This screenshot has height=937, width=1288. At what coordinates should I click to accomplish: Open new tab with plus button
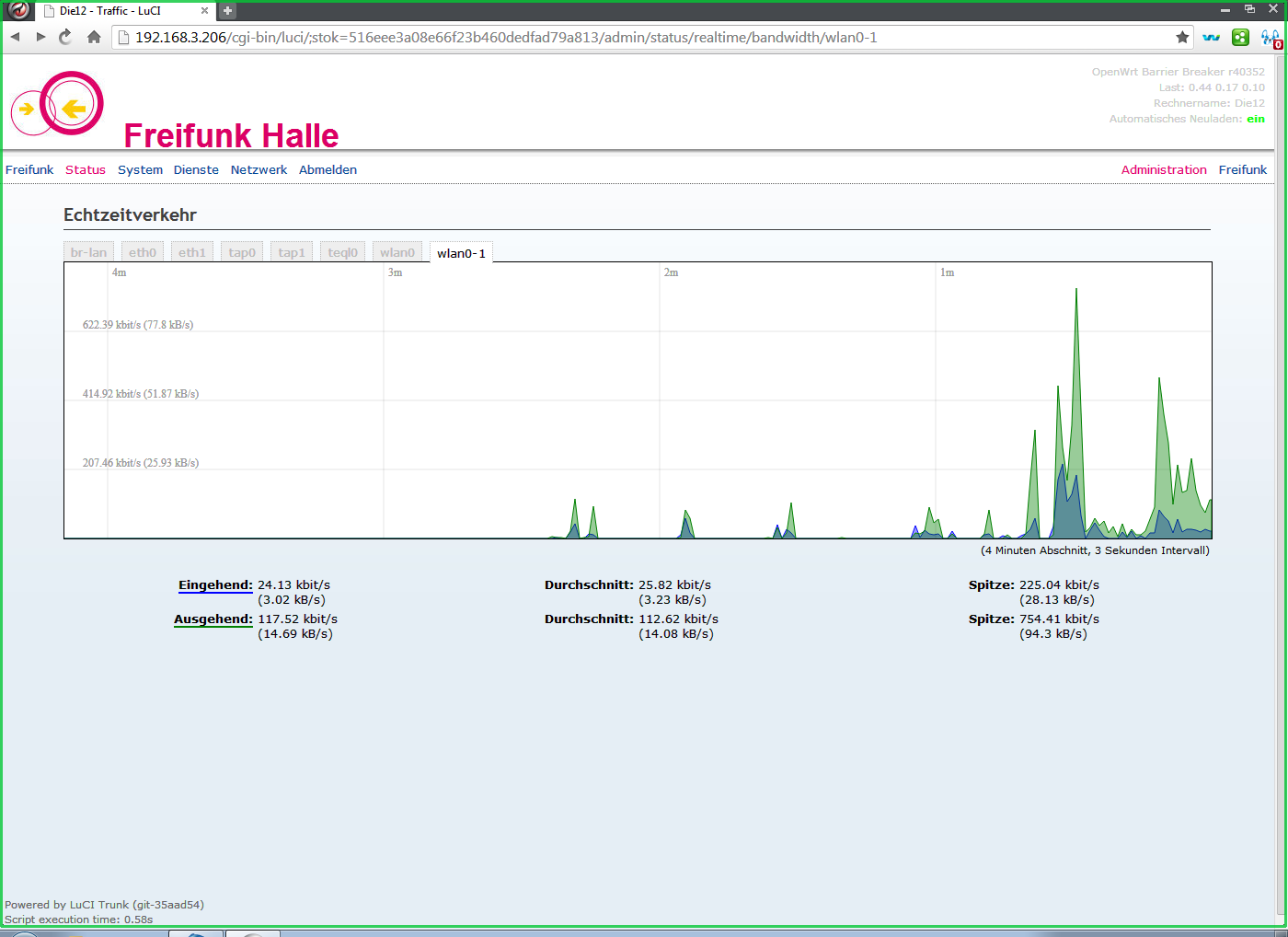[227, 11]
